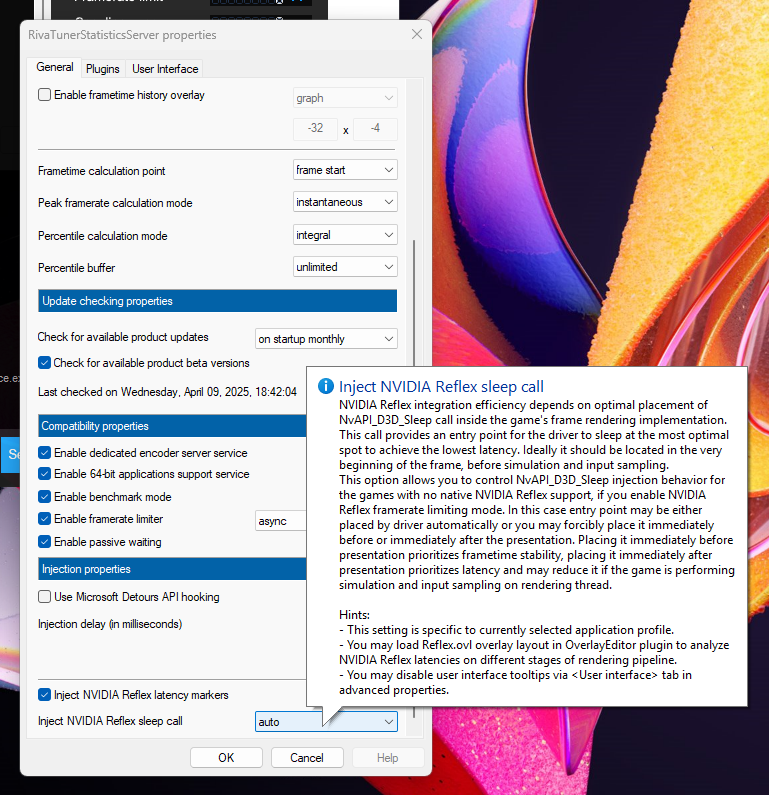769x795 pixels.
Task: Open Percentile buffer dropdown
Action: (345, 267)
